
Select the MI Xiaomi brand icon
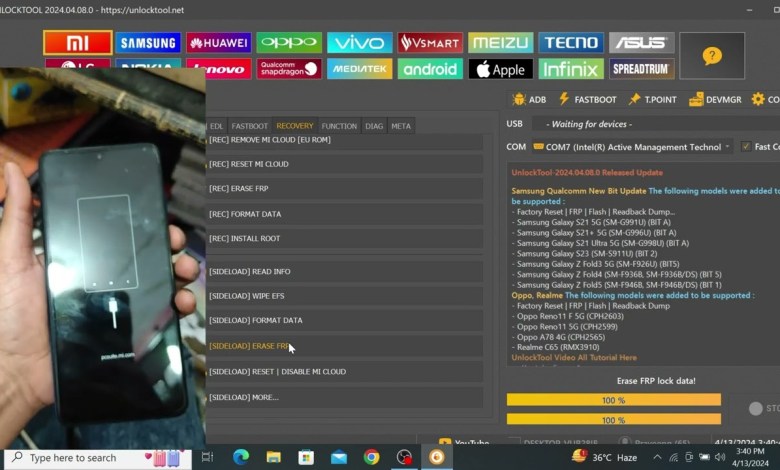click(78, 43)
